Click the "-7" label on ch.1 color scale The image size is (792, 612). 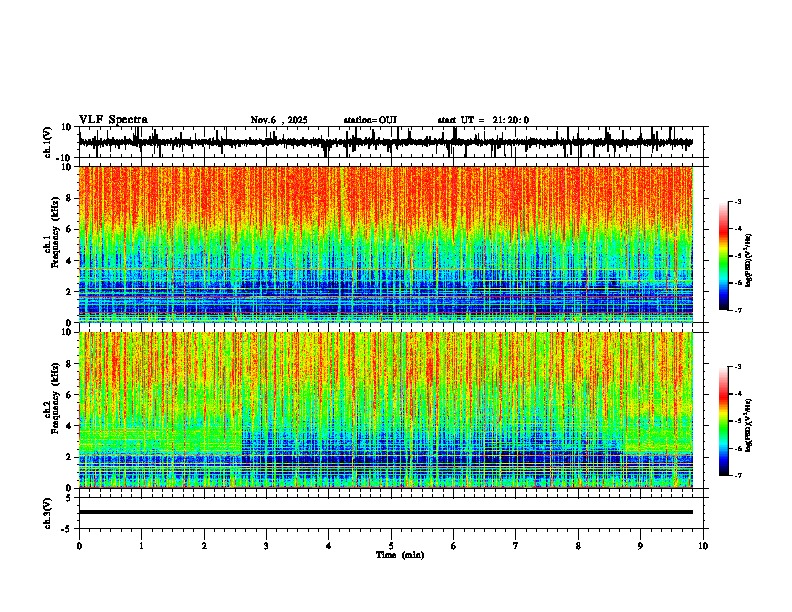click(737, 310)
